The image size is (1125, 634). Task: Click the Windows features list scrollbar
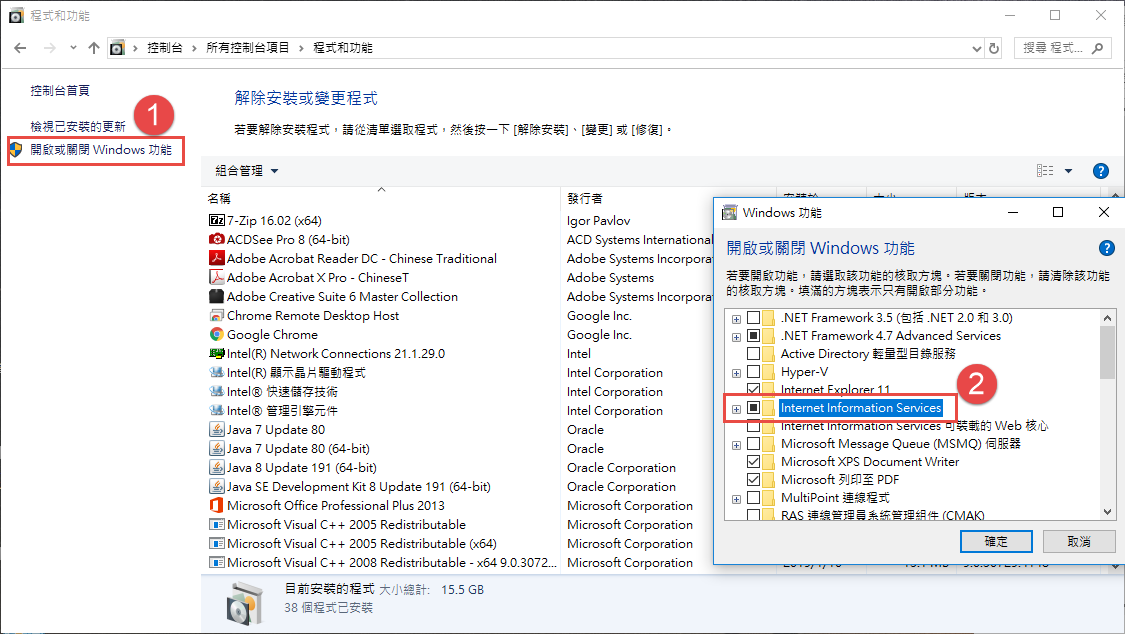tap(1107, 420)
